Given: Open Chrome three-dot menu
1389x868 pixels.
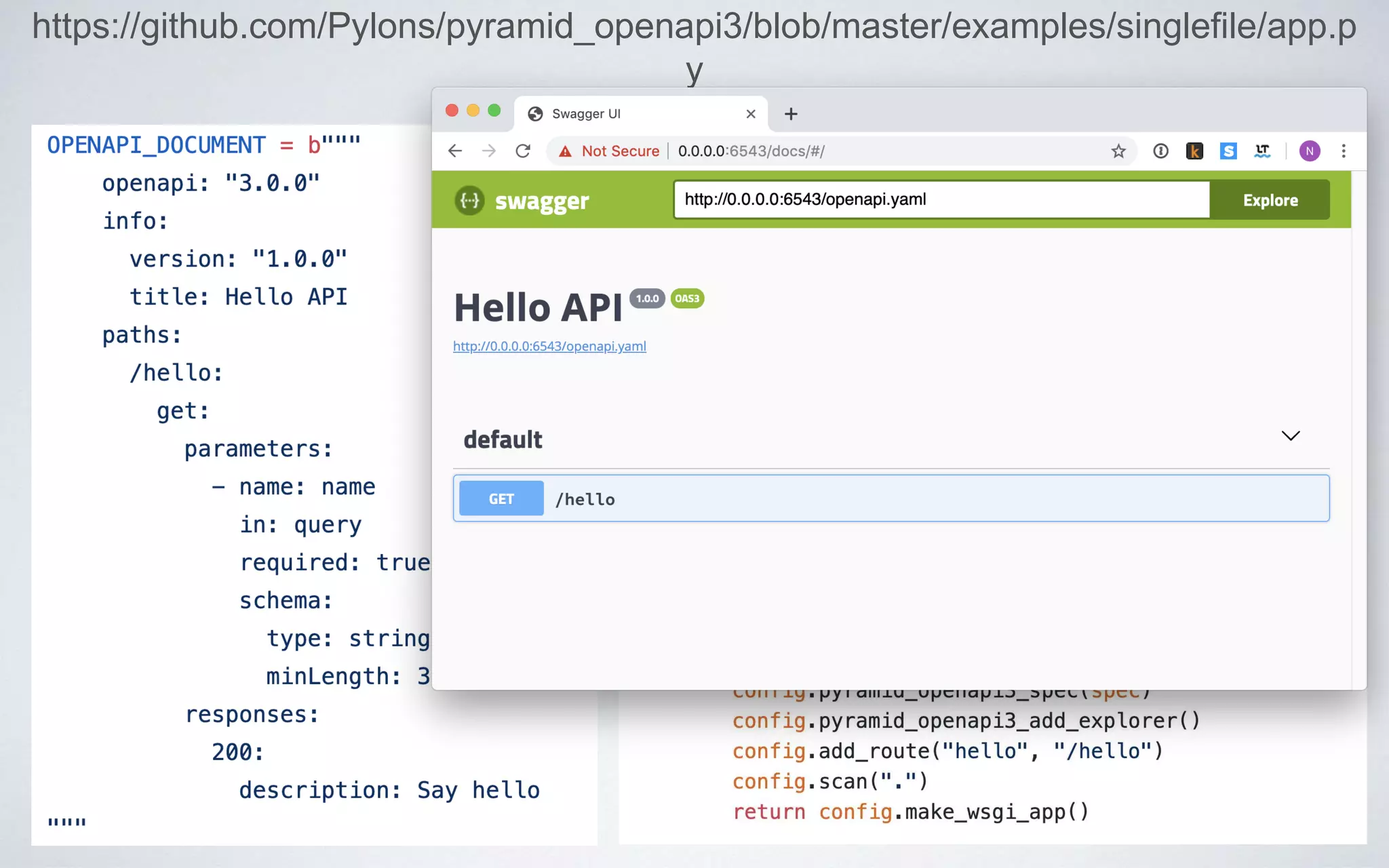Looking at the screenshot, I should (x=1344, y=151).
